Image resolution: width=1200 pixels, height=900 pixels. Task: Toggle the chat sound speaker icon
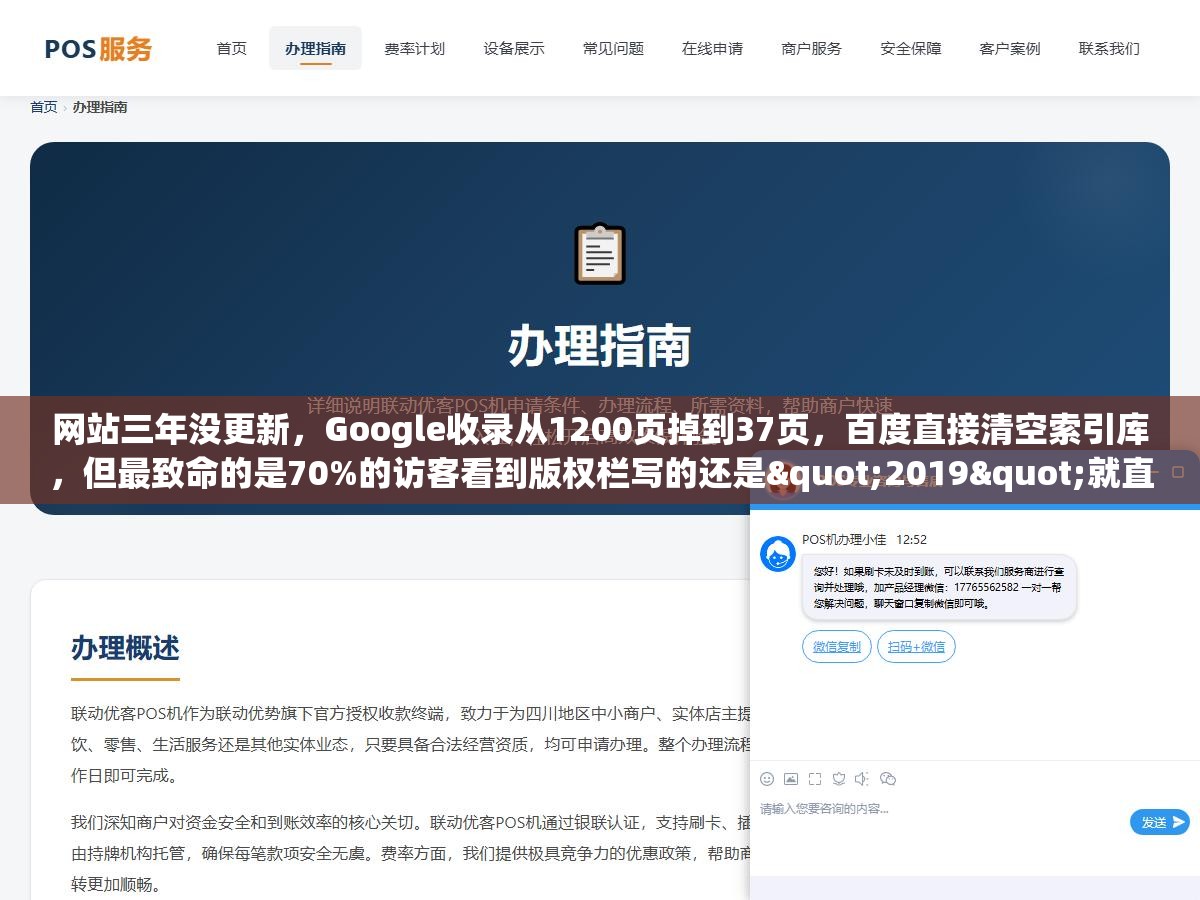click(862, 779)
